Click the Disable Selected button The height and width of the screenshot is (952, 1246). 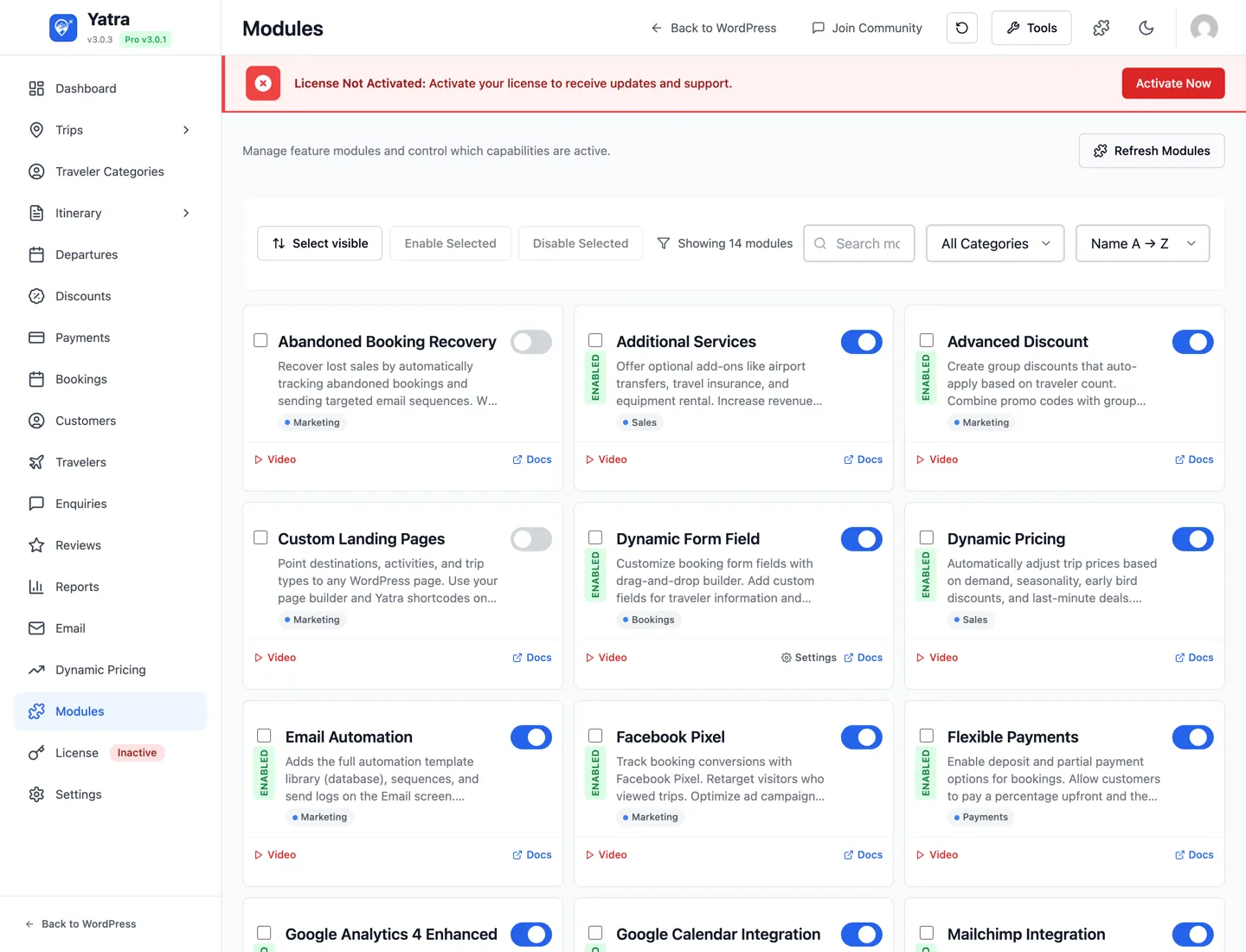581,243
